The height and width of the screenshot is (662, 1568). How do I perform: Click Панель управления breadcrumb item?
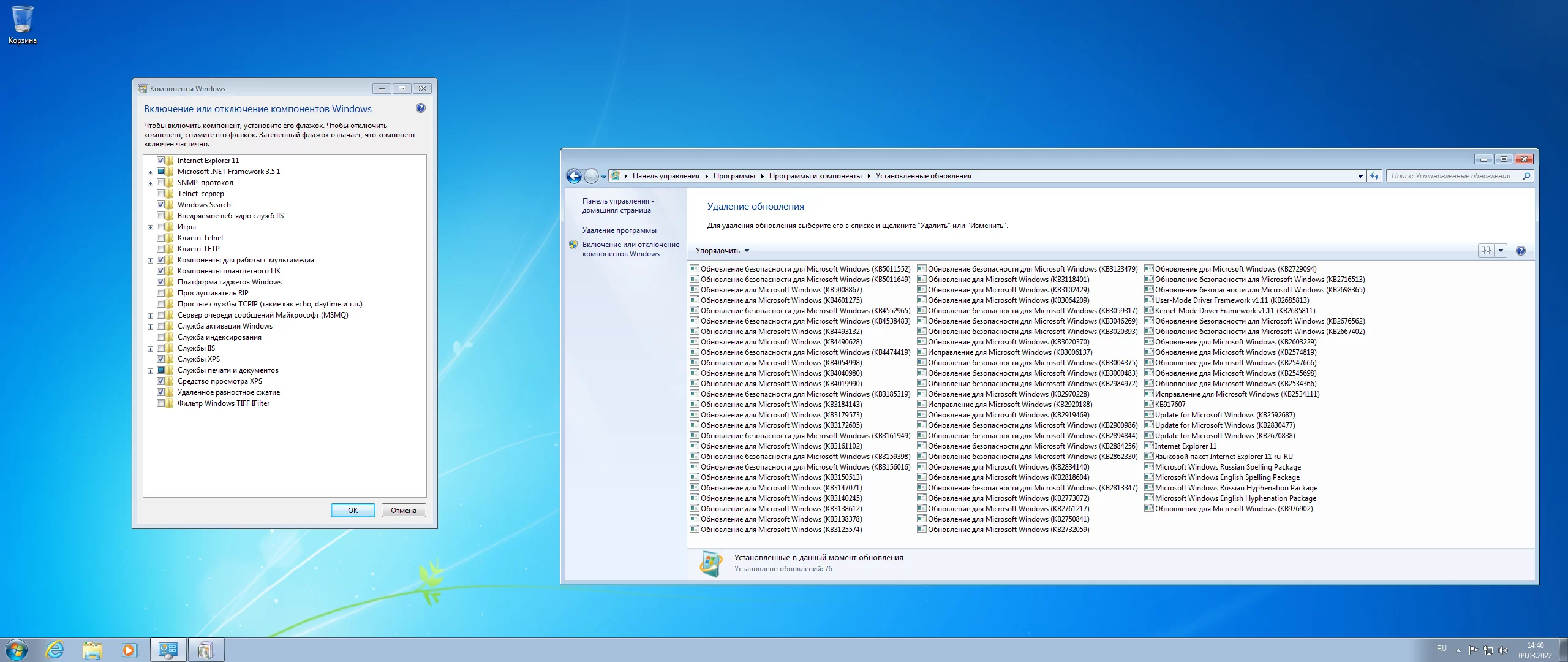665,177
